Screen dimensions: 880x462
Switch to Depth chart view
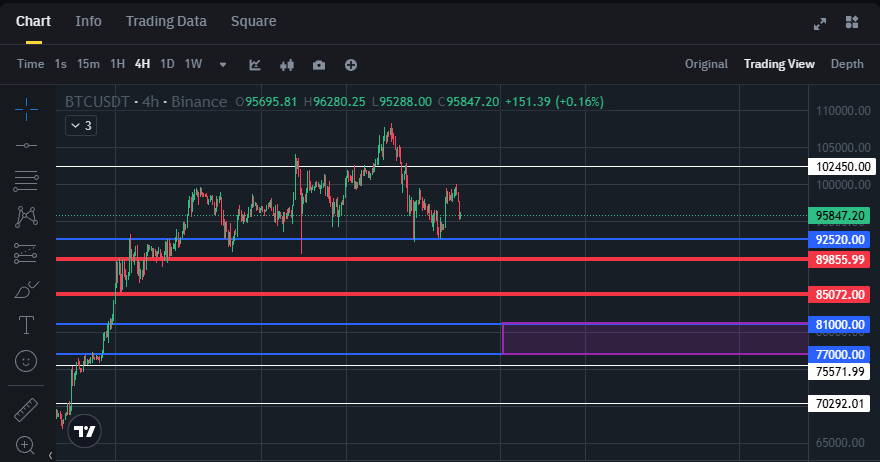pos(847,64)
